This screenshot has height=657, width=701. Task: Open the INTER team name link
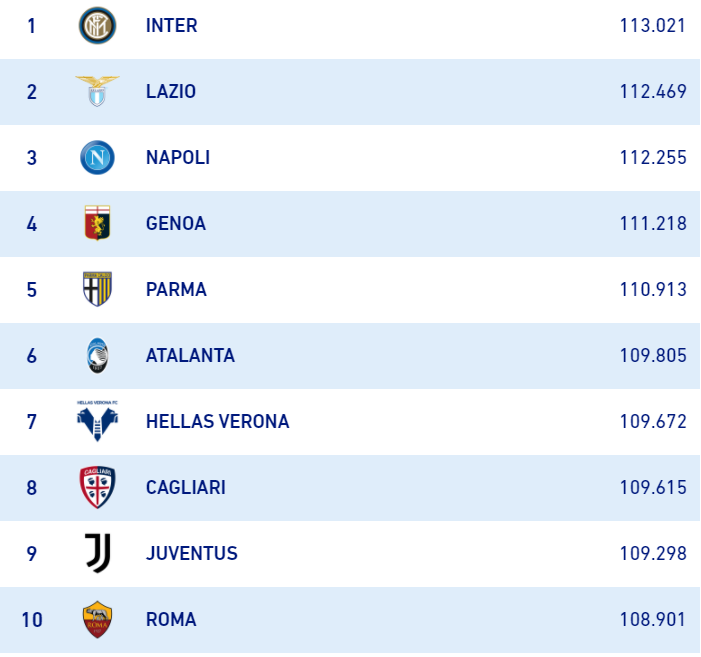tap(171, 26)
